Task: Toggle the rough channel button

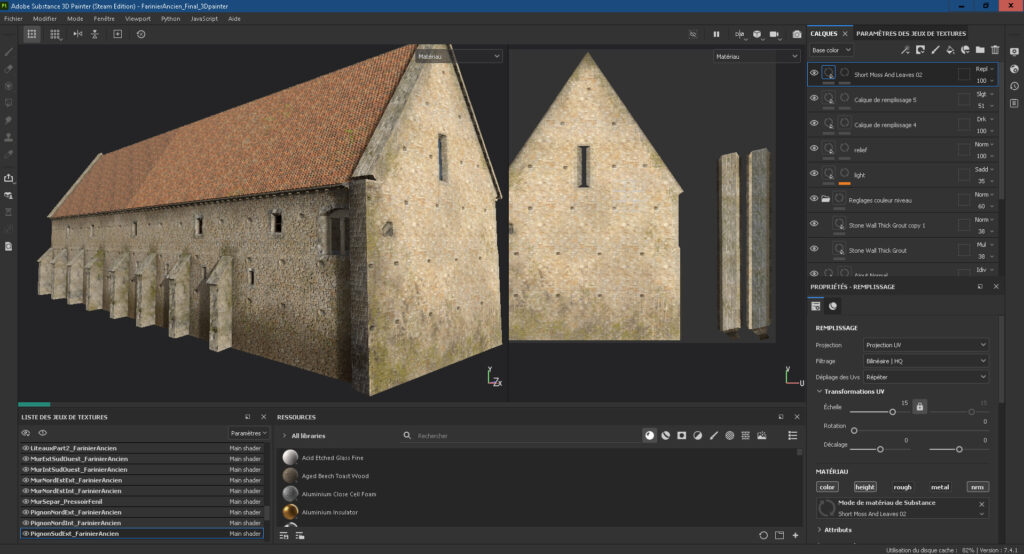Action: [903, 487]
